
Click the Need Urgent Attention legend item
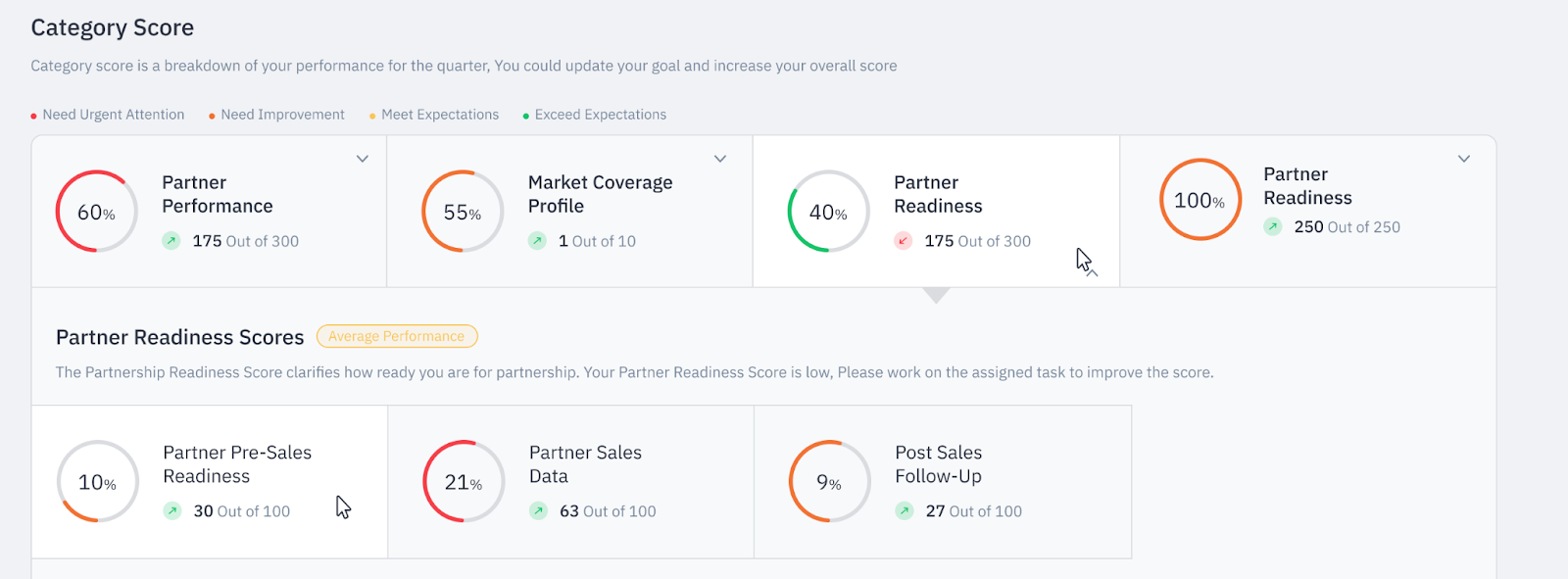click(108, 115)
